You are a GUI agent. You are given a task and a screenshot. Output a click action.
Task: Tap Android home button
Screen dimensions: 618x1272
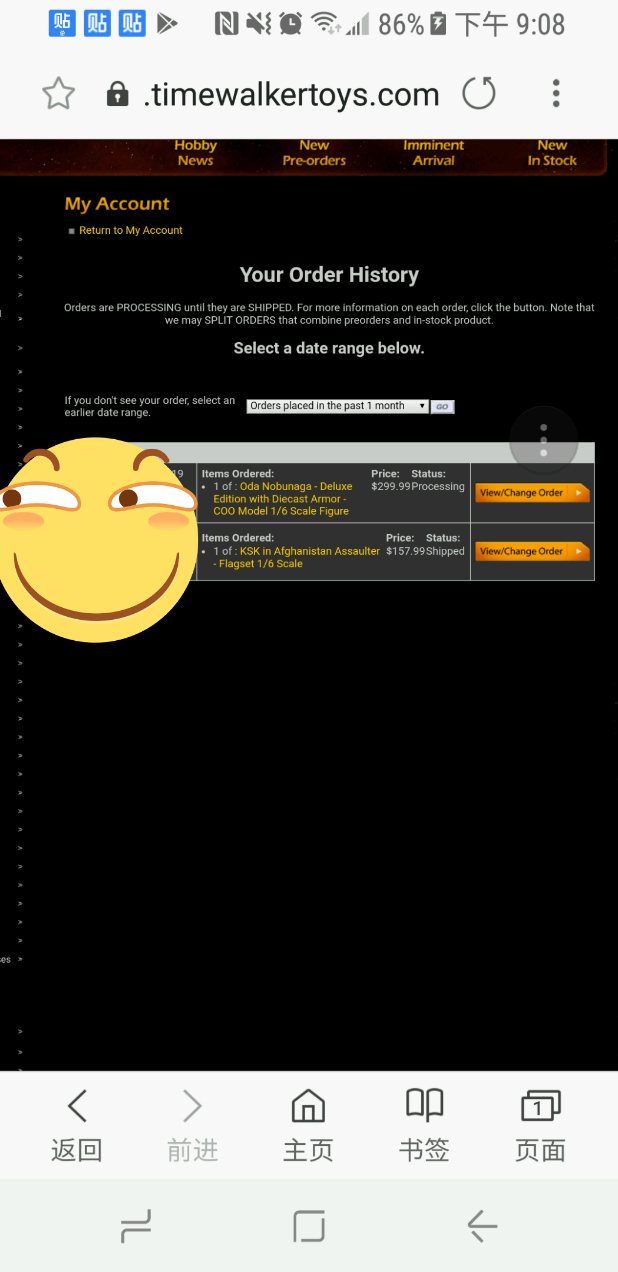coord(309,1226)
